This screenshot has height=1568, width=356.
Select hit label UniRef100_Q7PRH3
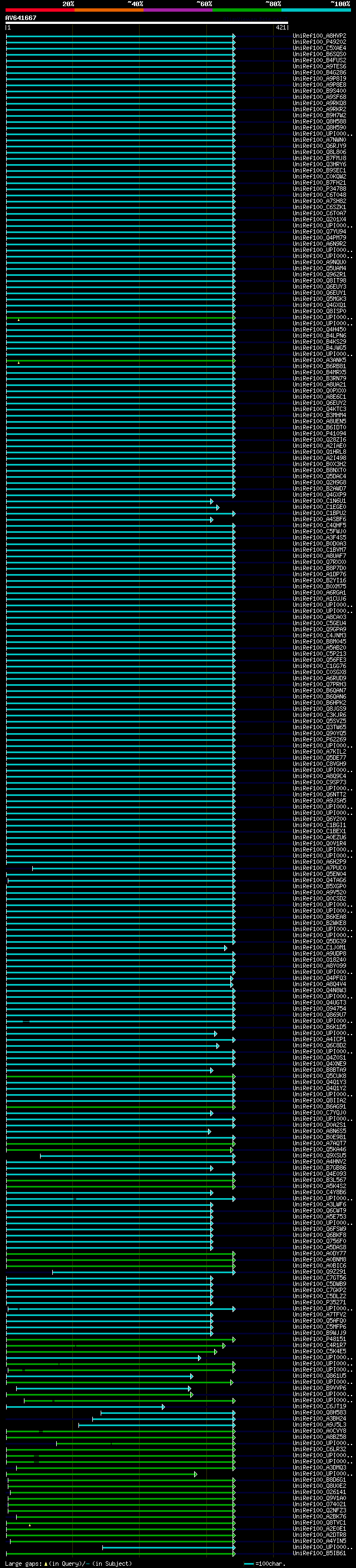coord(319,684)
